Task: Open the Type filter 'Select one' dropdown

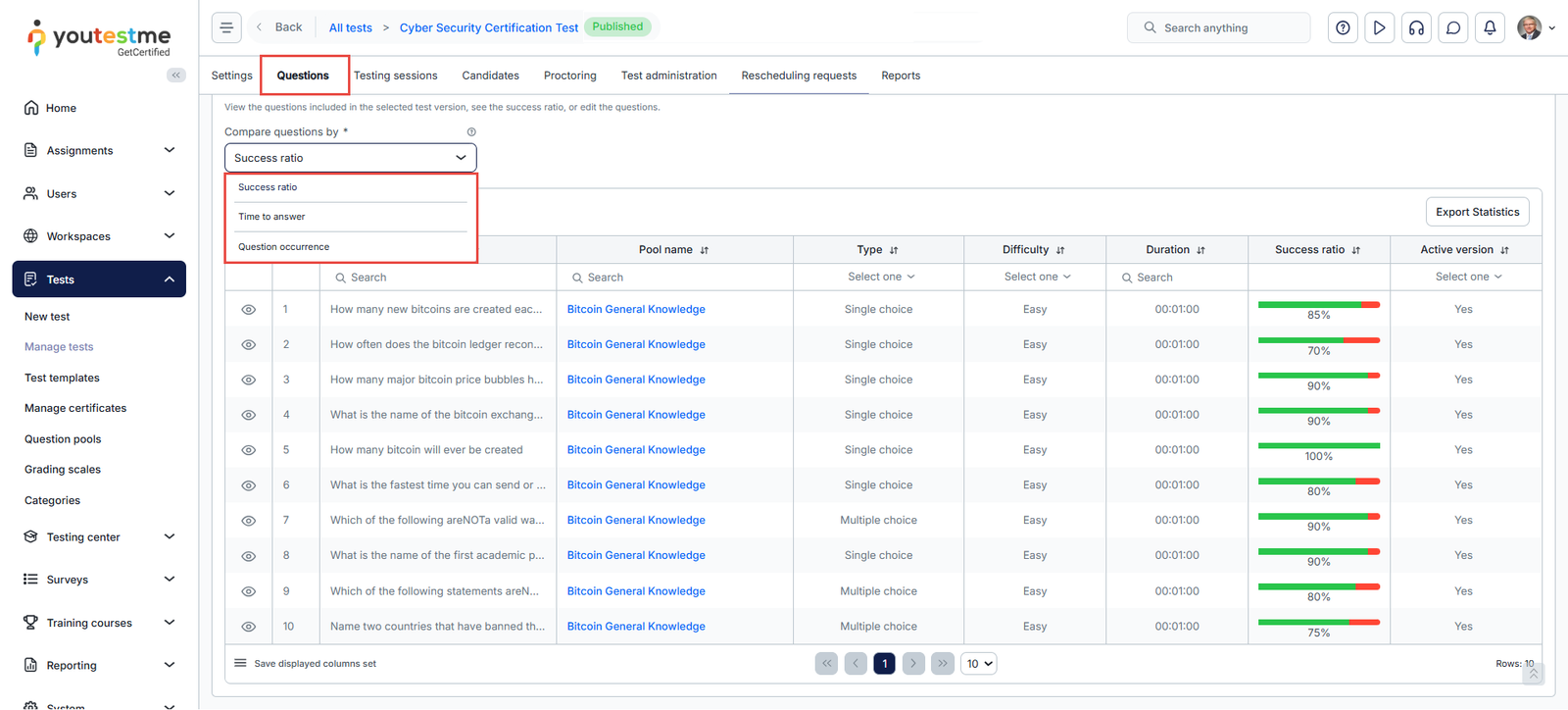Action: 880,278
